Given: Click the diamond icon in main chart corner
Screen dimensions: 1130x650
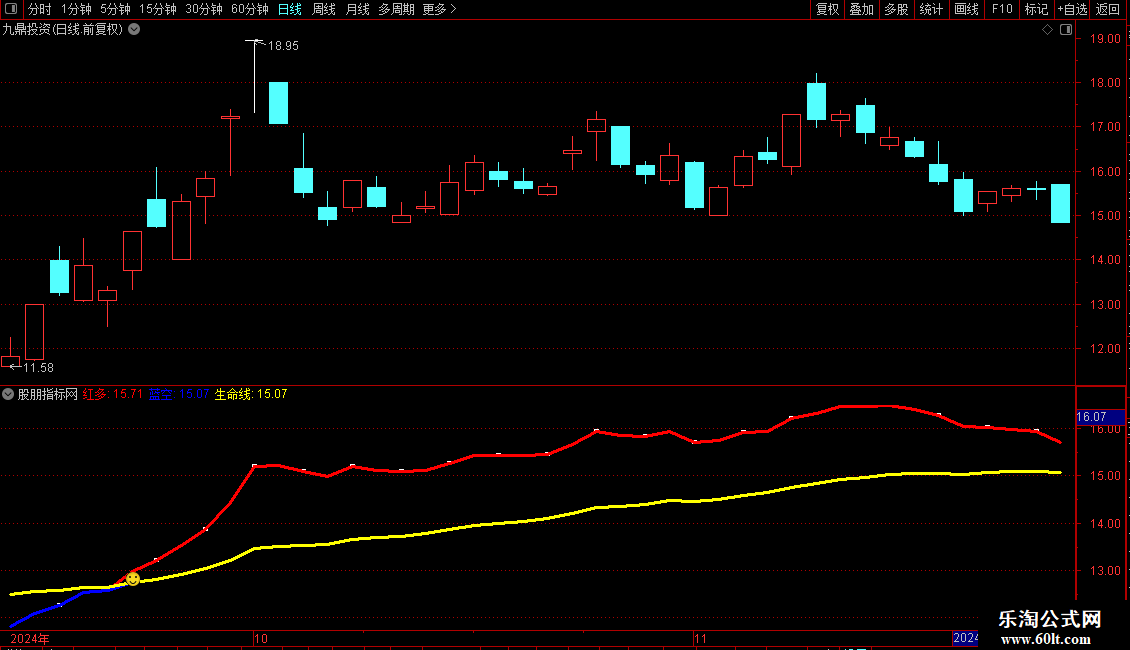Looking at the screenshot, I should 1048,30.
